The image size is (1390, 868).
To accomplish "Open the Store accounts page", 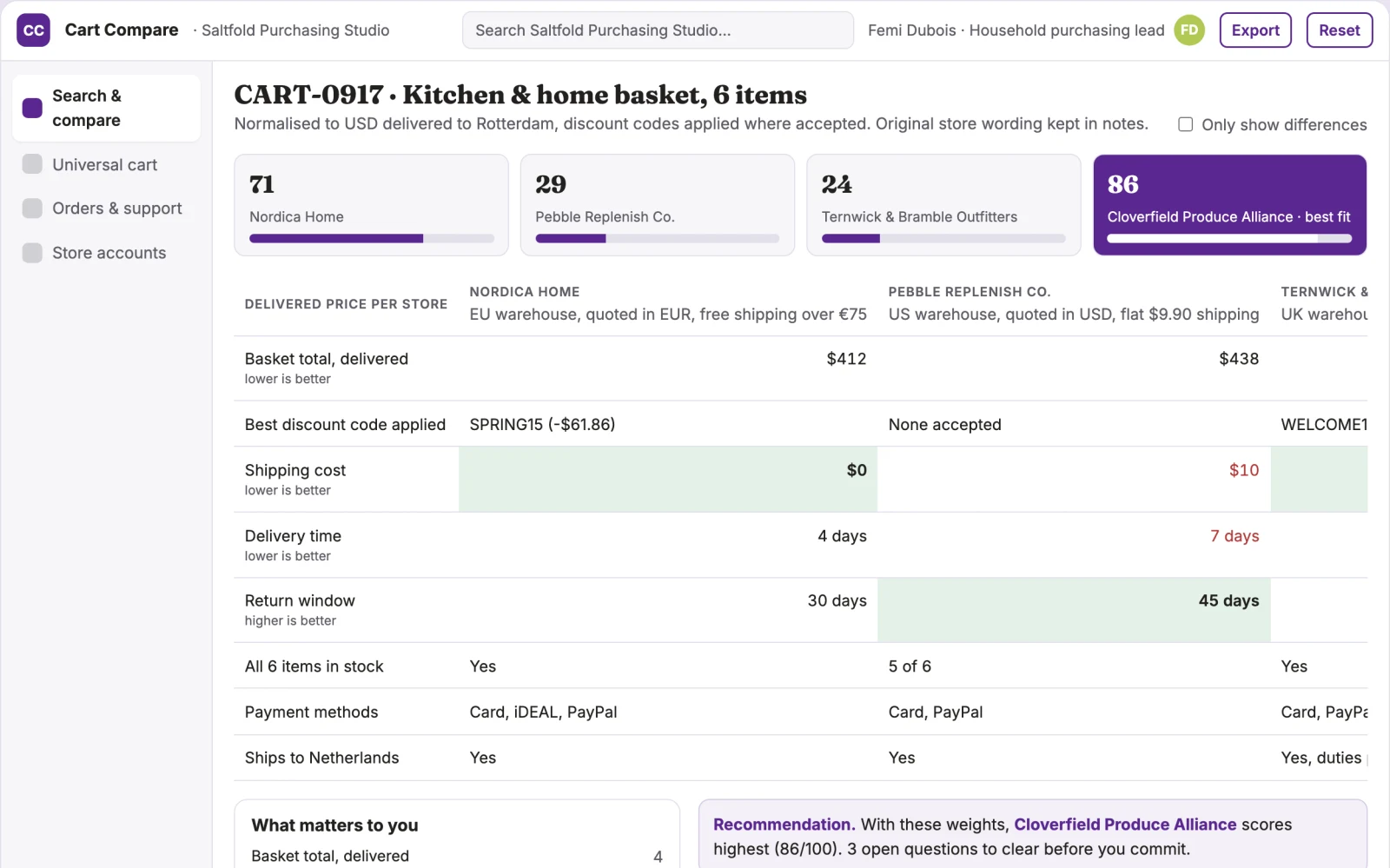I will pyautogui.click(x=106, y=253).
